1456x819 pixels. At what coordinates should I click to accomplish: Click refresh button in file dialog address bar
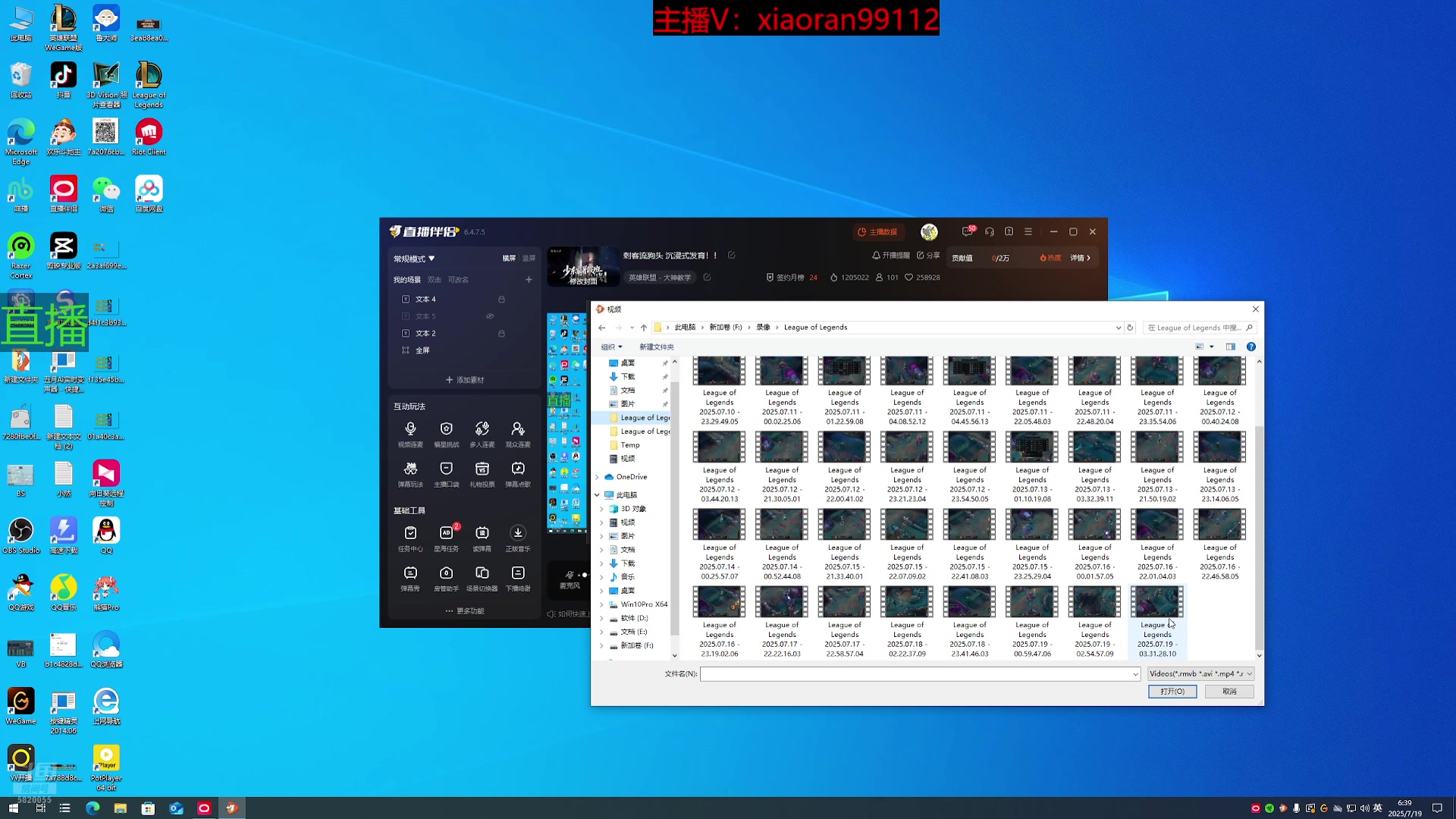coord(1130,328)
